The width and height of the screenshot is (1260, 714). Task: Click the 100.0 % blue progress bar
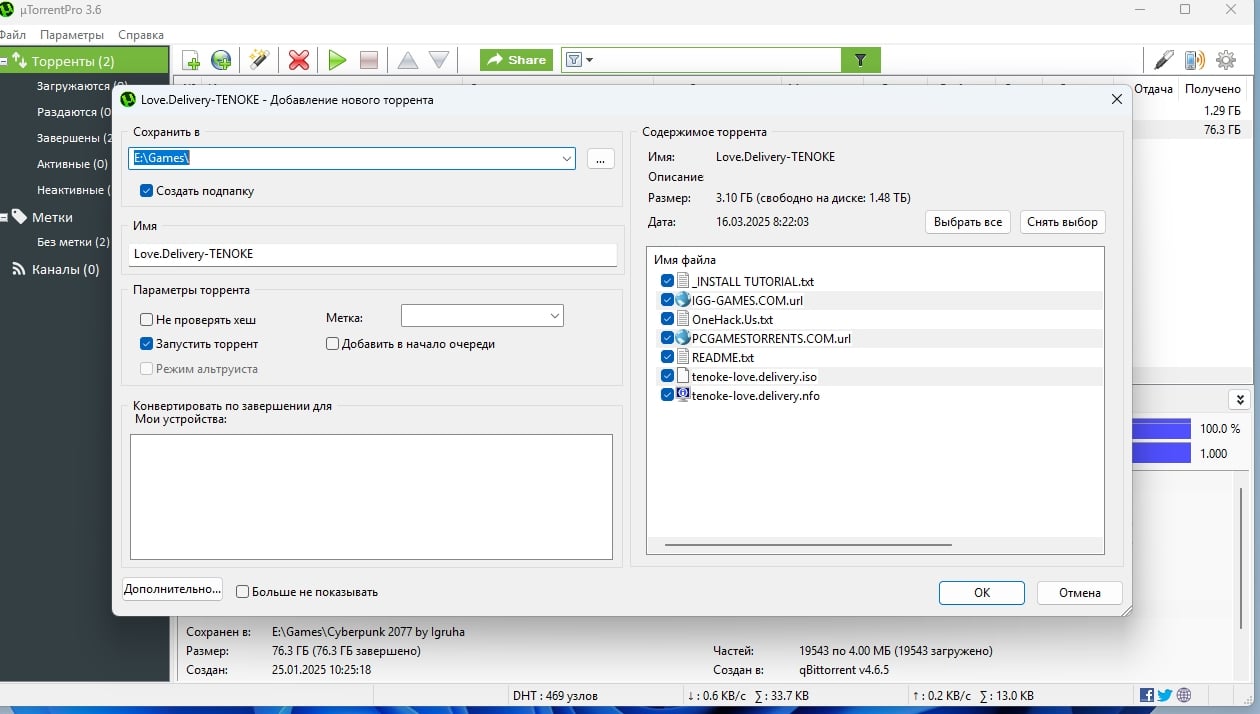1161,428
